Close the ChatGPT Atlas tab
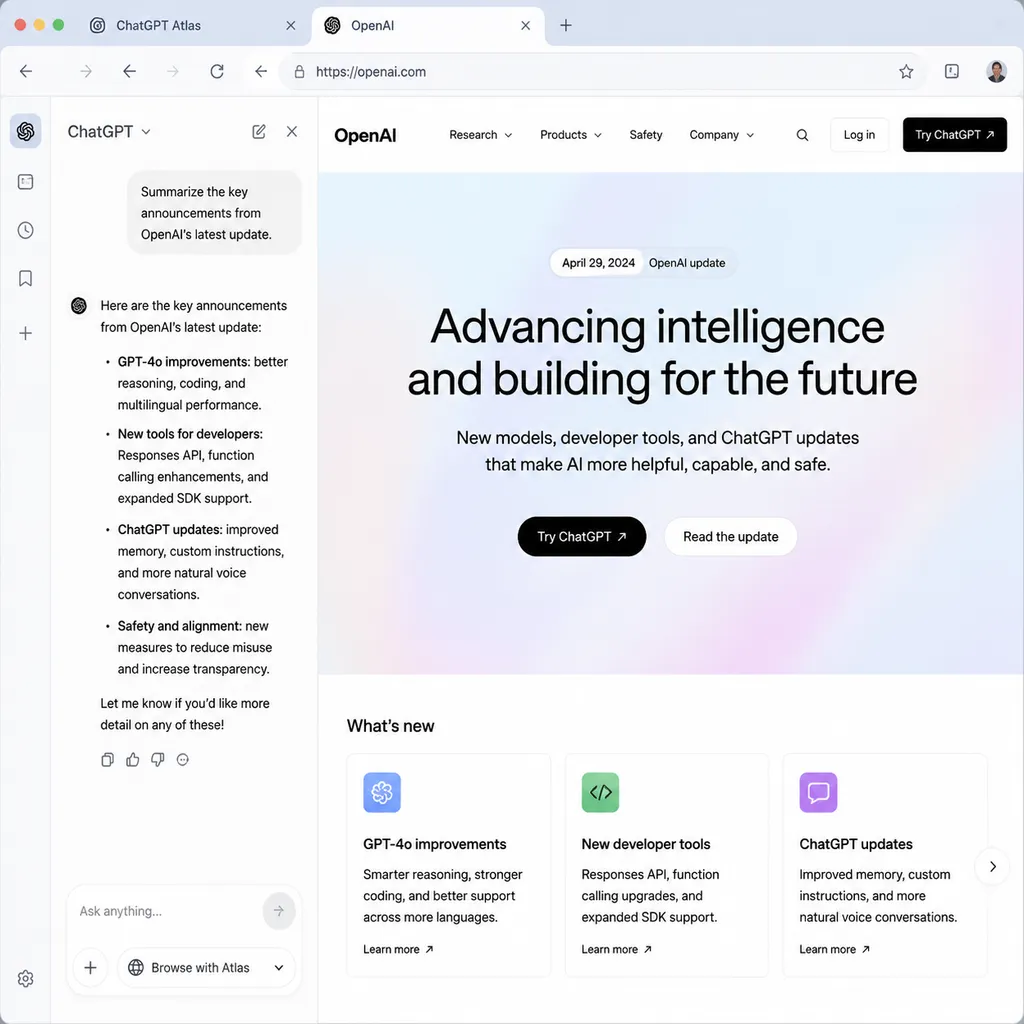Image resolution: width=1024 pixels, height=1024 pixels. [291, 25]
